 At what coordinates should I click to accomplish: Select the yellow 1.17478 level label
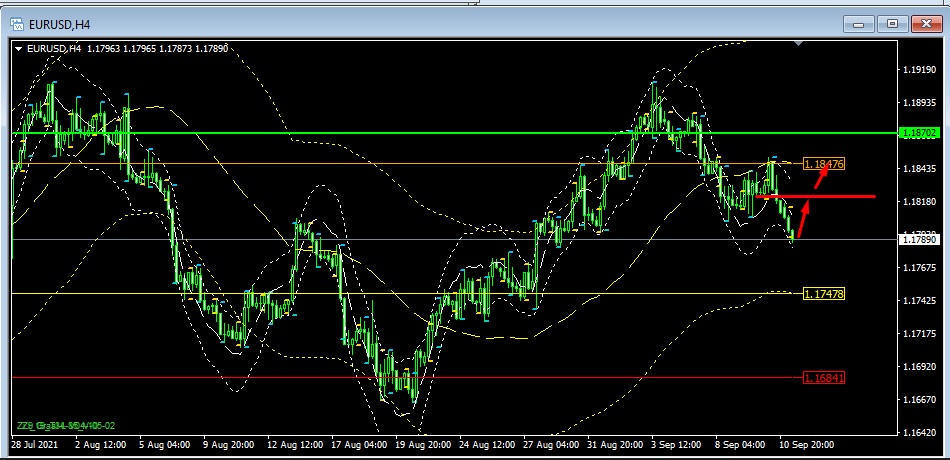824,293
